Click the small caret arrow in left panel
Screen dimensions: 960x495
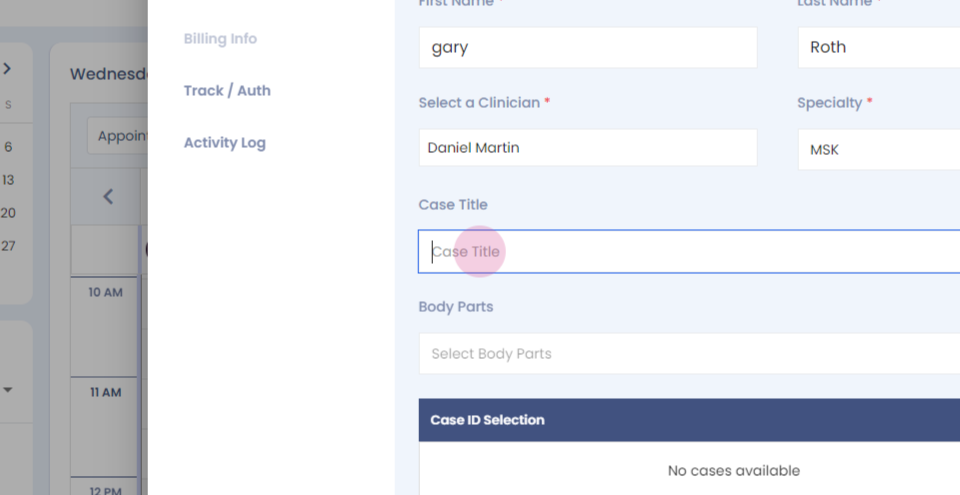tap(7, 390)
